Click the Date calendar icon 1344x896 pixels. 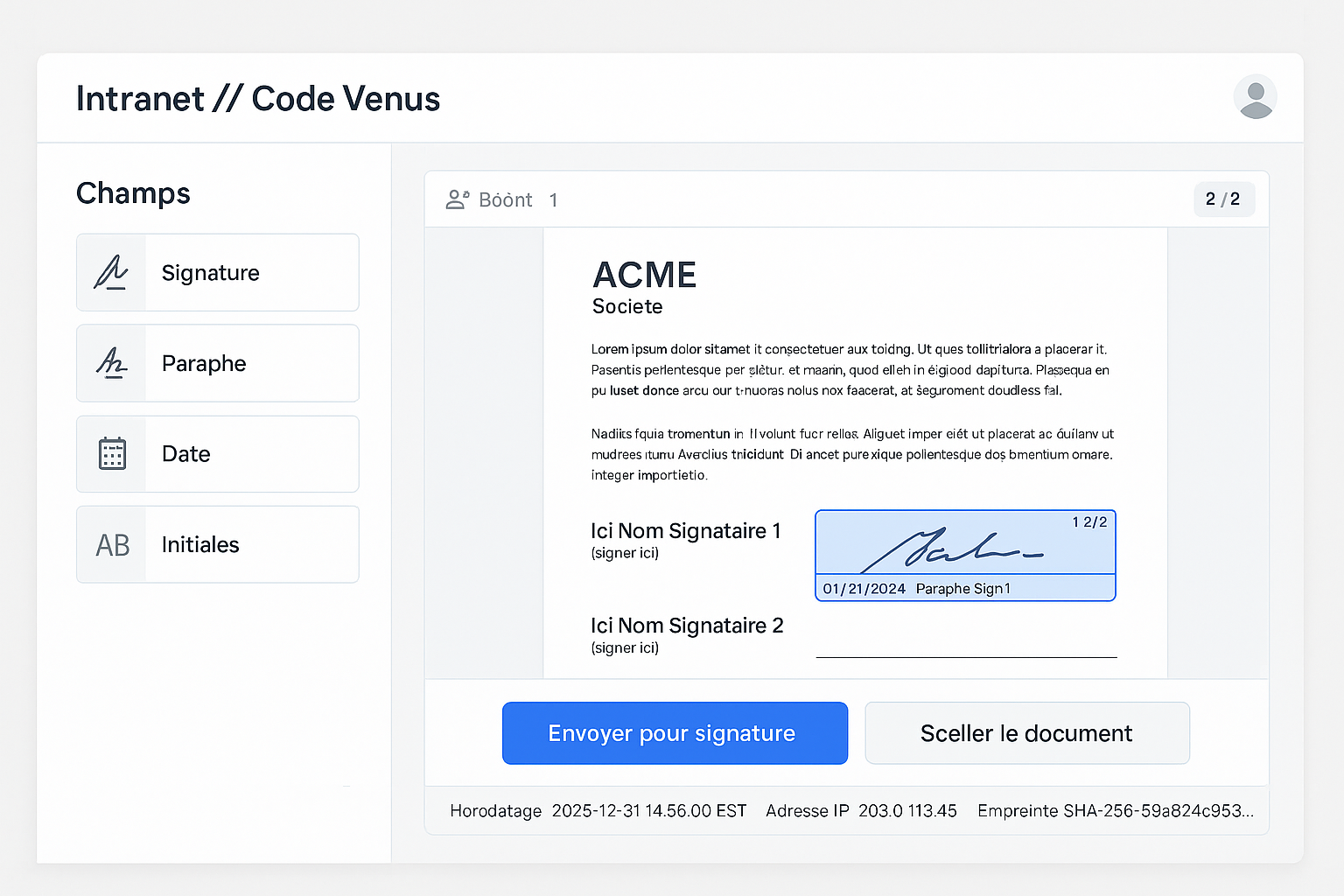[x=112, y=453]
